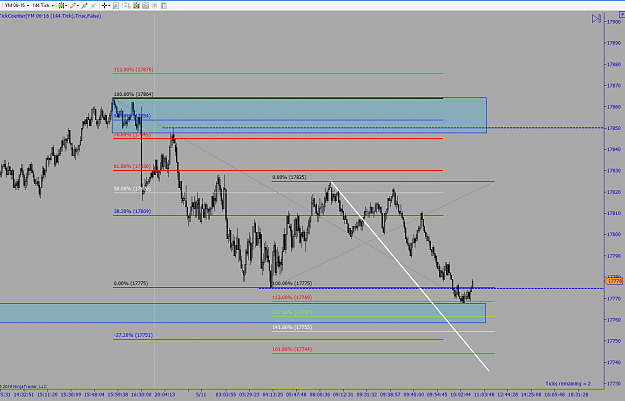This screenshot has width=625, height=401.
Task: Click the orange current price marker
Action: 614,281
